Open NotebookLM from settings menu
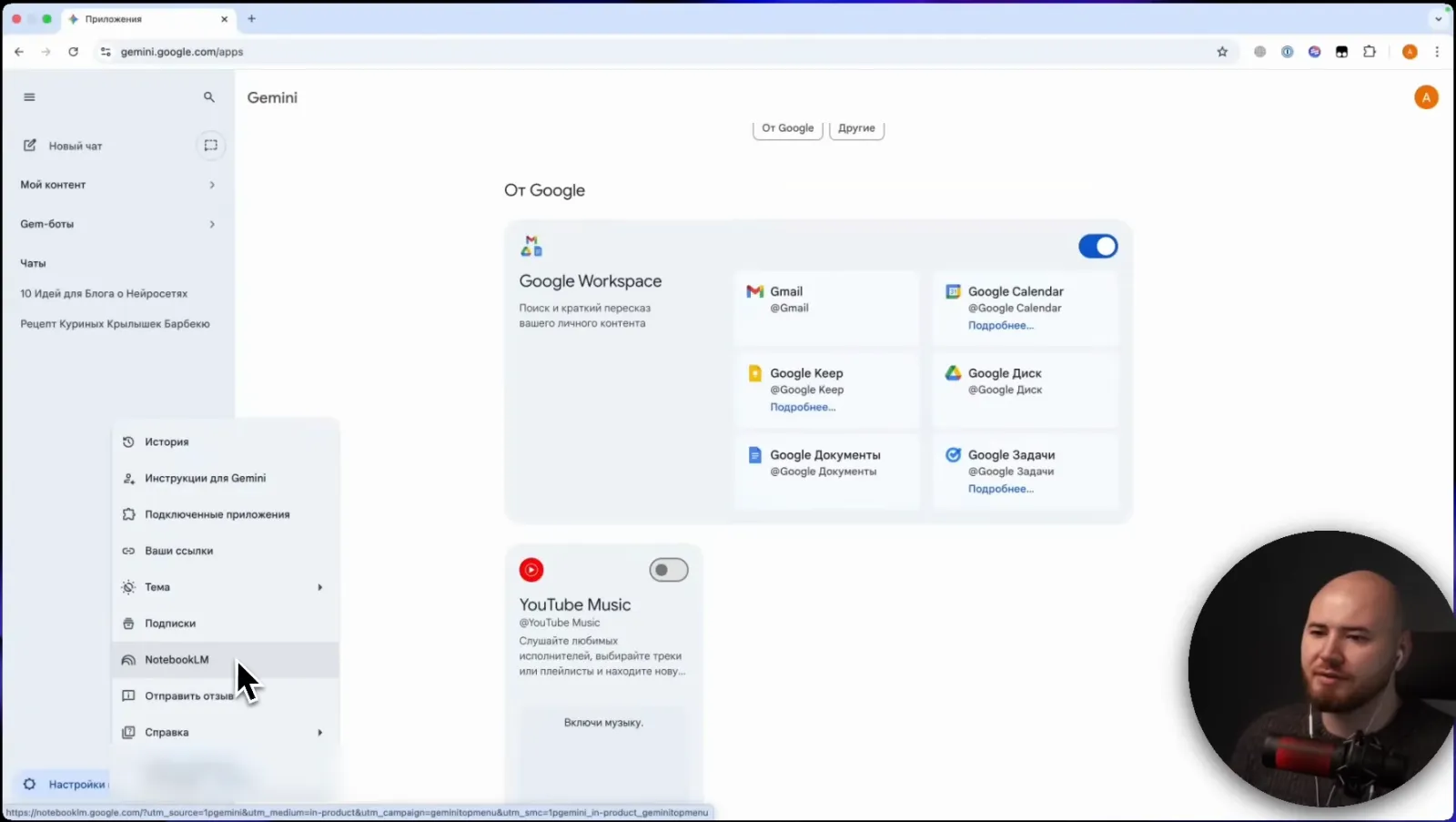 pos(226,660)
